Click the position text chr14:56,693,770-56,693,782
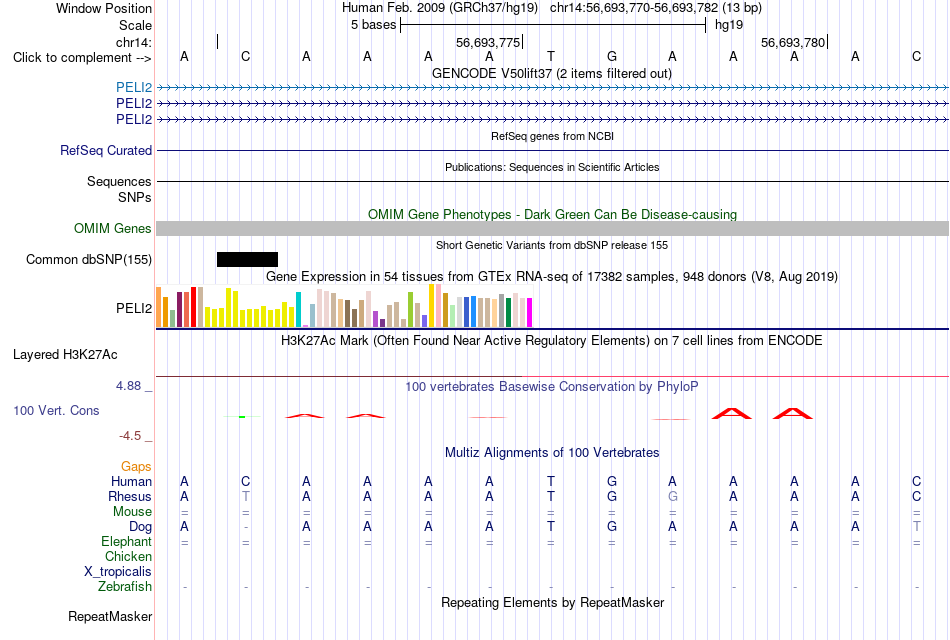950x640 pixels. 634,8
